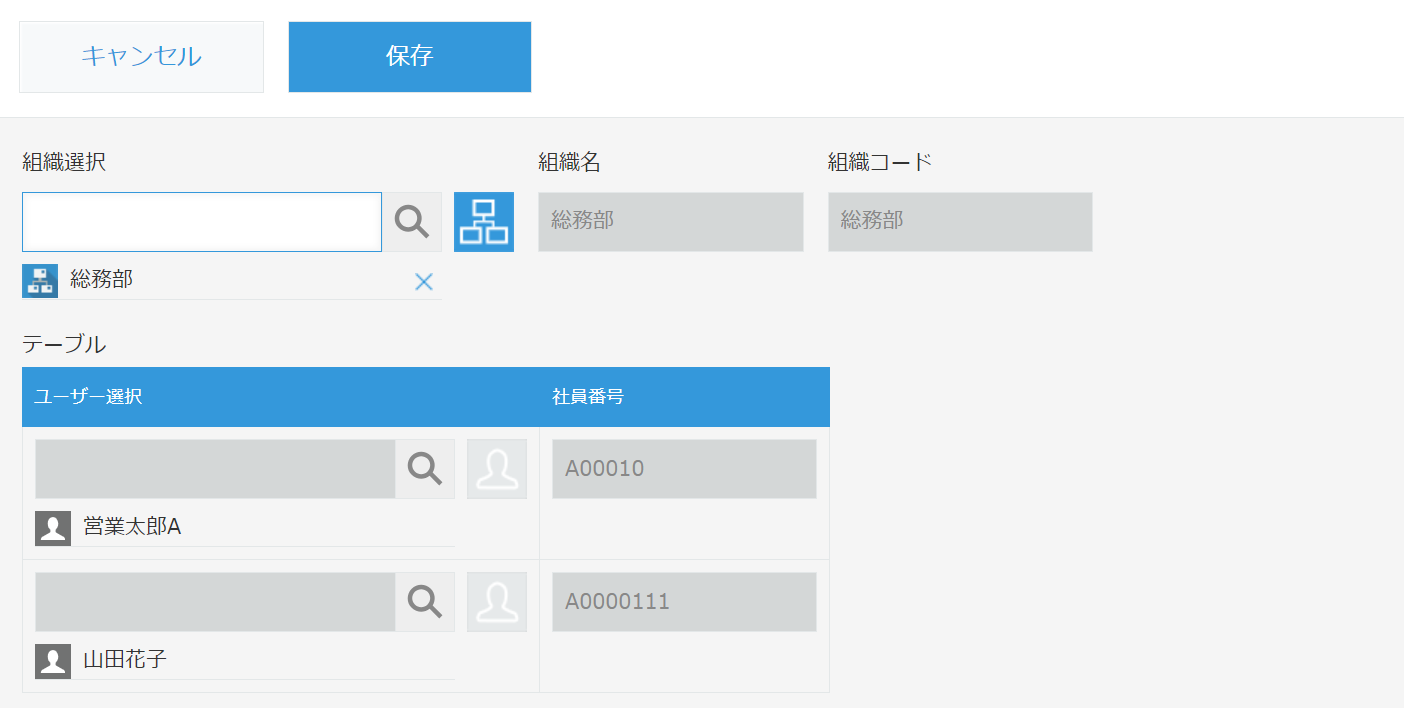
Task: Open user picker icon in 営業太郎A row
Action: tap(497, 469)
